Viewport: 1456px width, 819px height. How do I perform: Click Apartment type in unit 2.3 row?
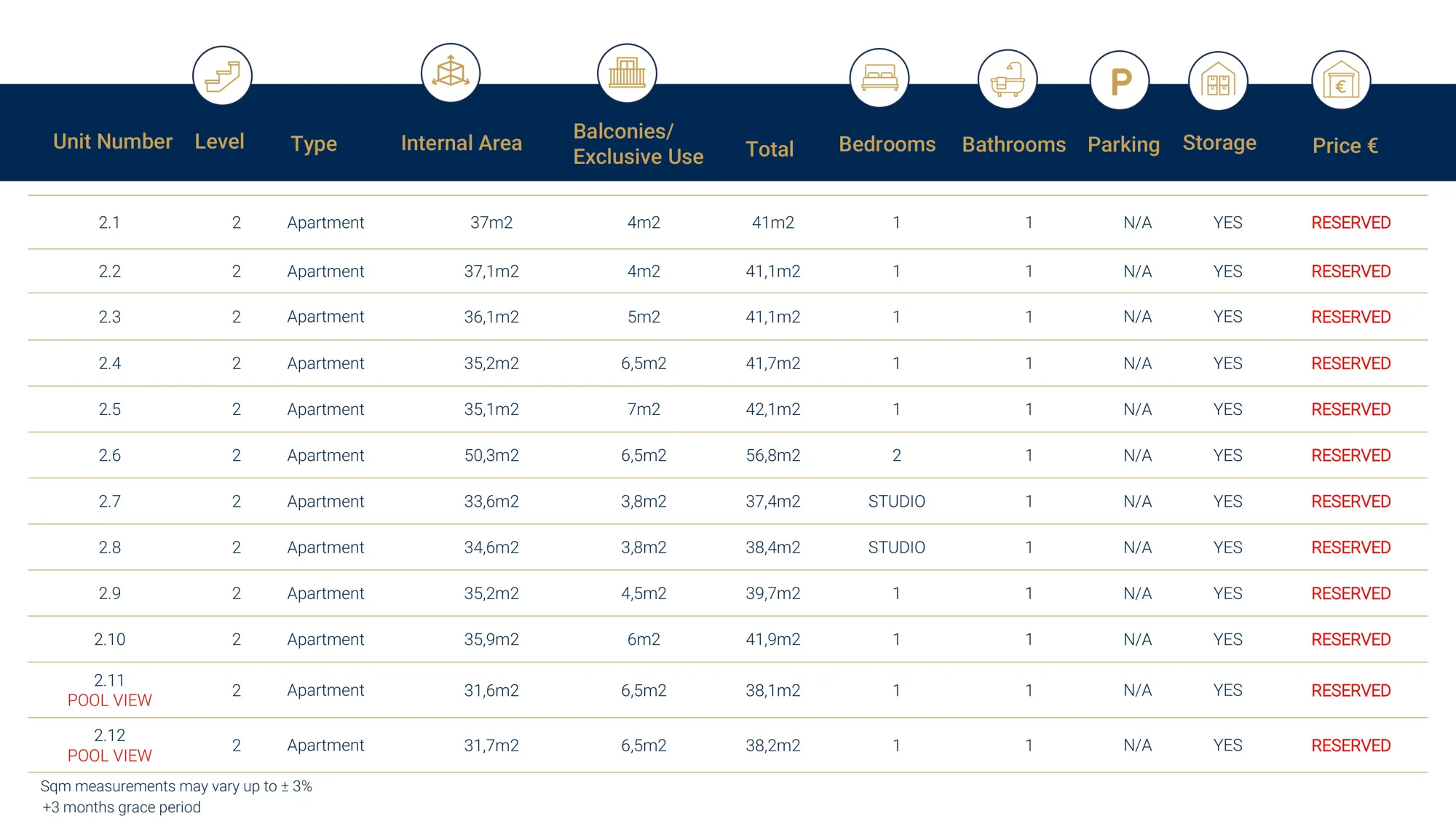(x=325, y=317)
